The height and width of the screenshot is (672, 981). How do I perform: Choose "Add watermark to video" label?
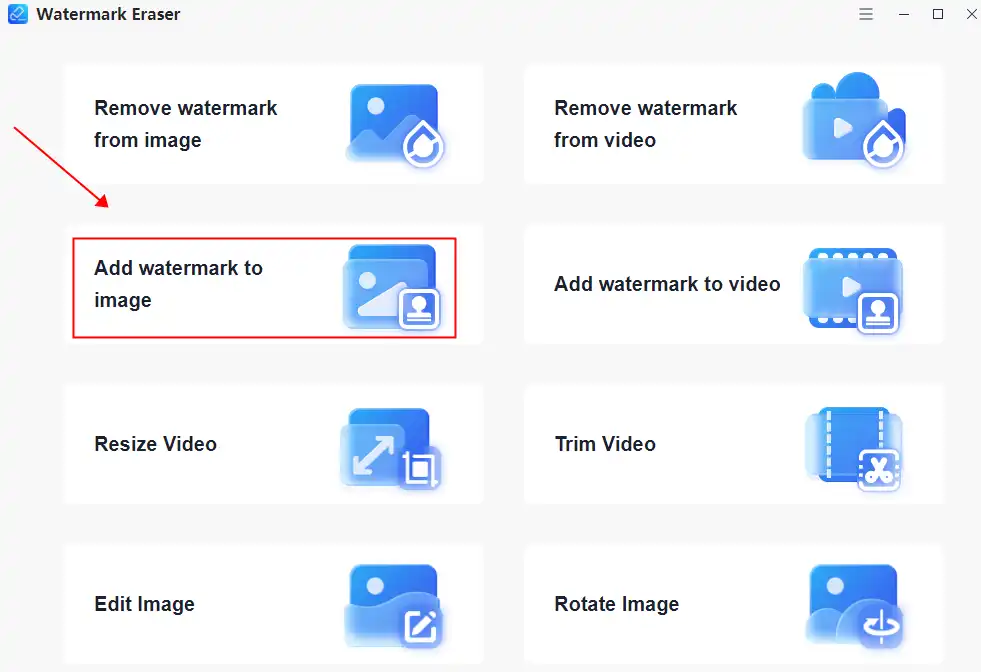pyautogui.click(x=667, y=284)
